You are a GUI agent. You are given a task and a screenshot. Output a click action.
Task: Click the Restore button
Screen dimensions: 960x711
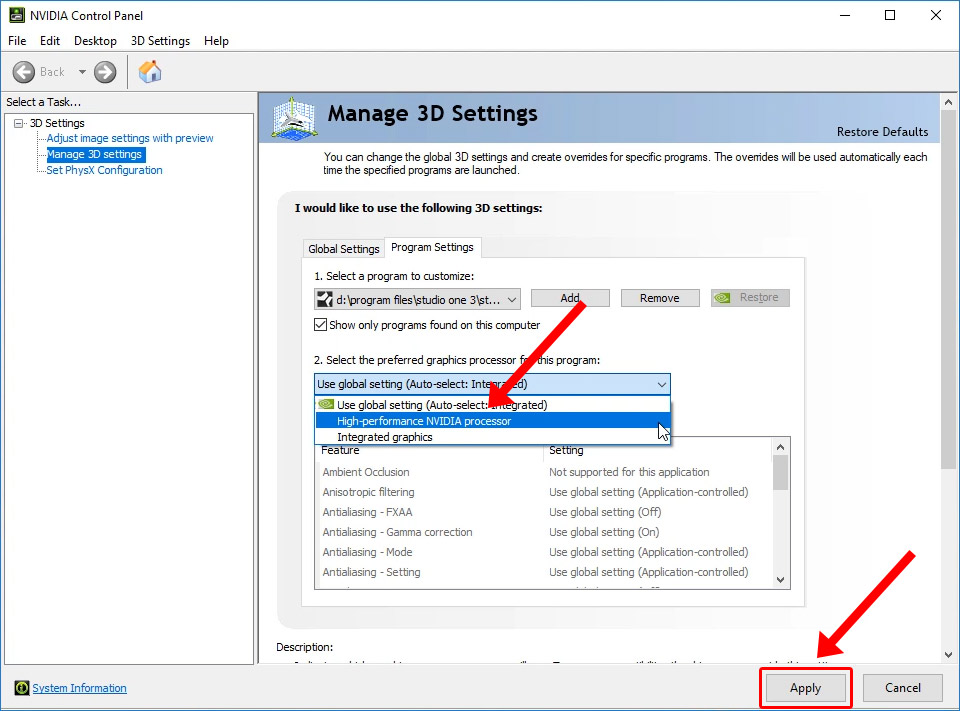pyautogui.click(x=750, y=298)
